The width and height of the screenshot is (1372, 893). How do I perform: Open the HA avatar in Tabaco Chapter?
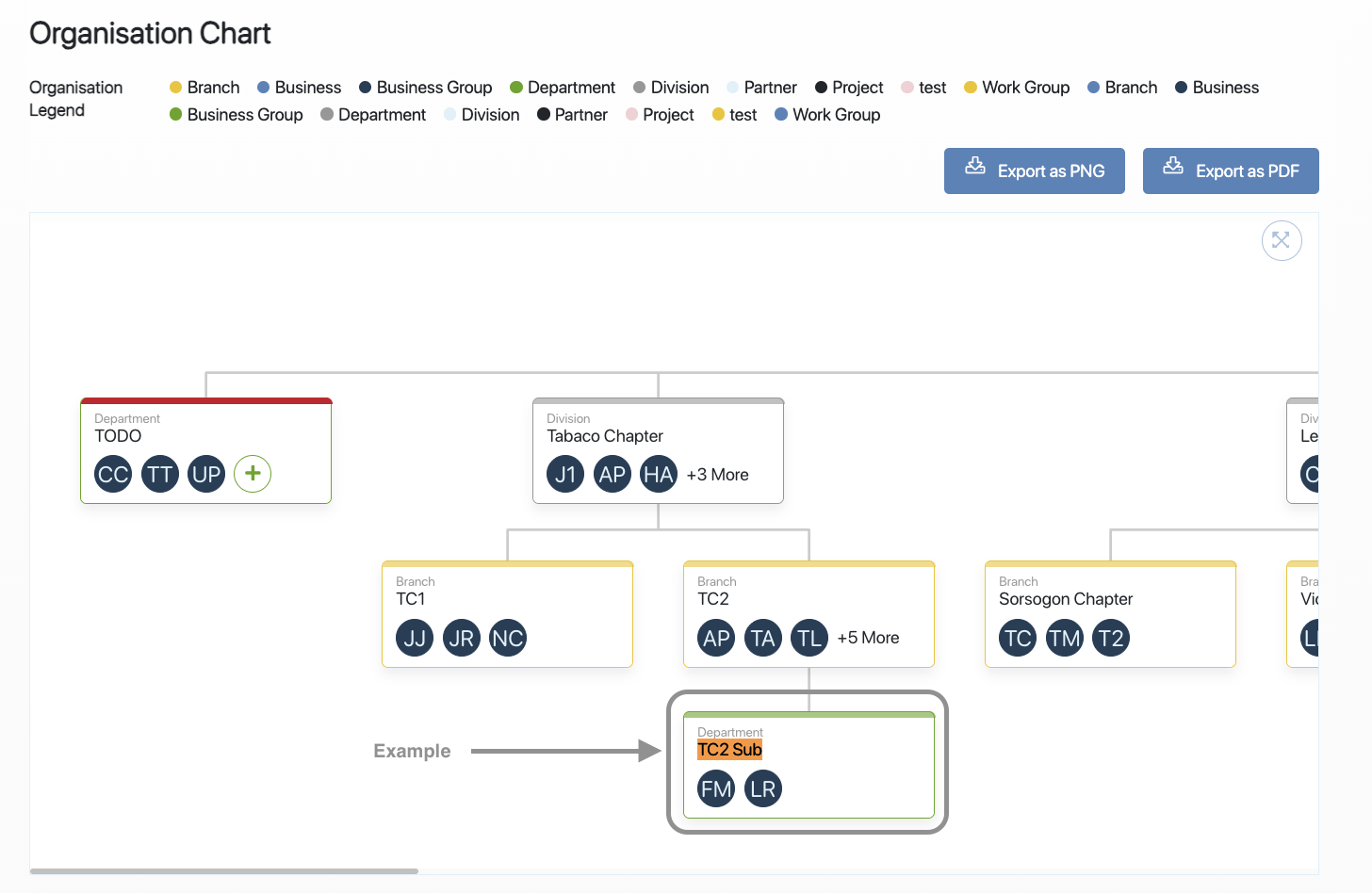tap(659, 474)
